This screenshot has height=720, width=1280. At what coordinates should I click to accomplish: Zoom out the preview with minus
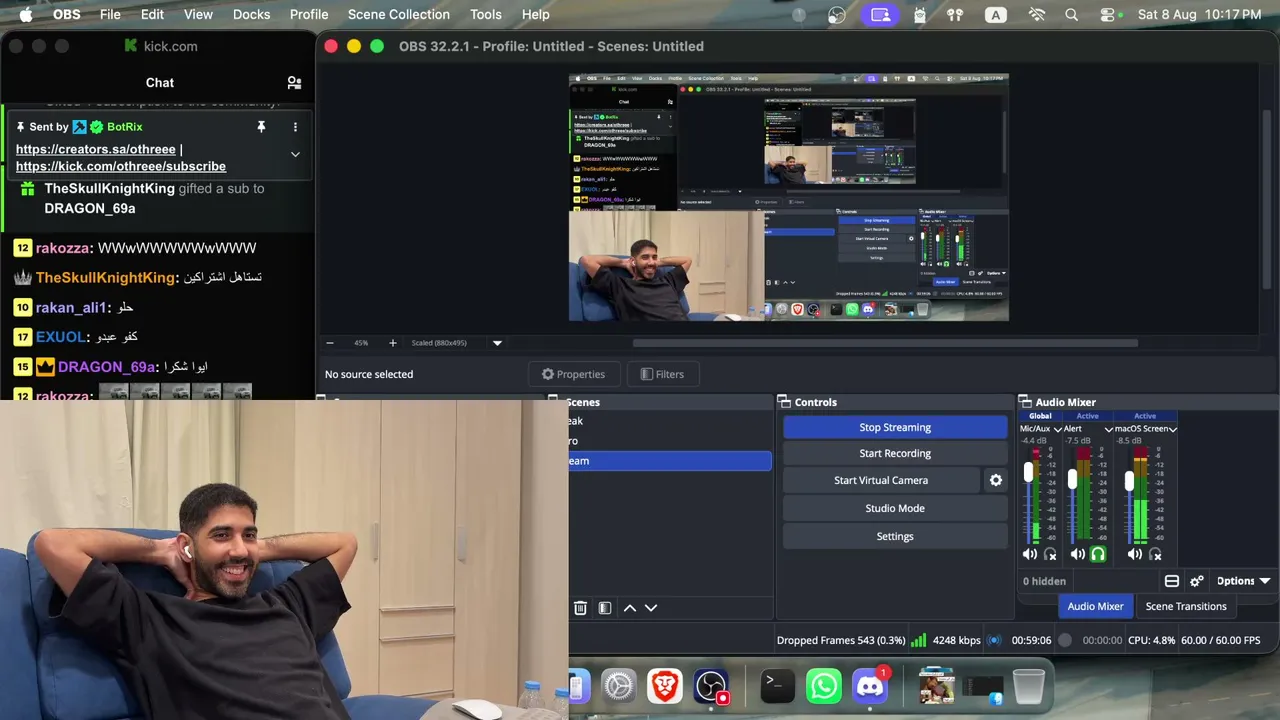pos(330,343)
